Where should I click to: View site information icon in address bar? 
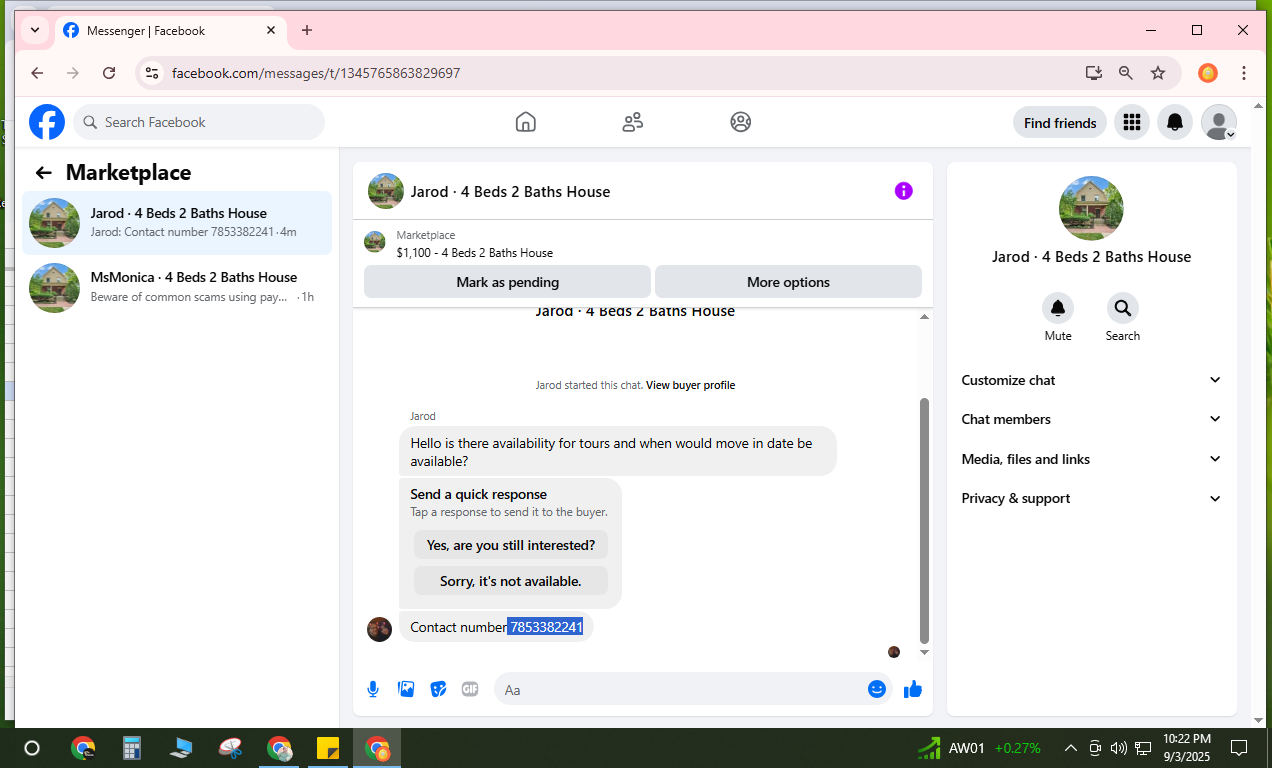click(152, 73)
